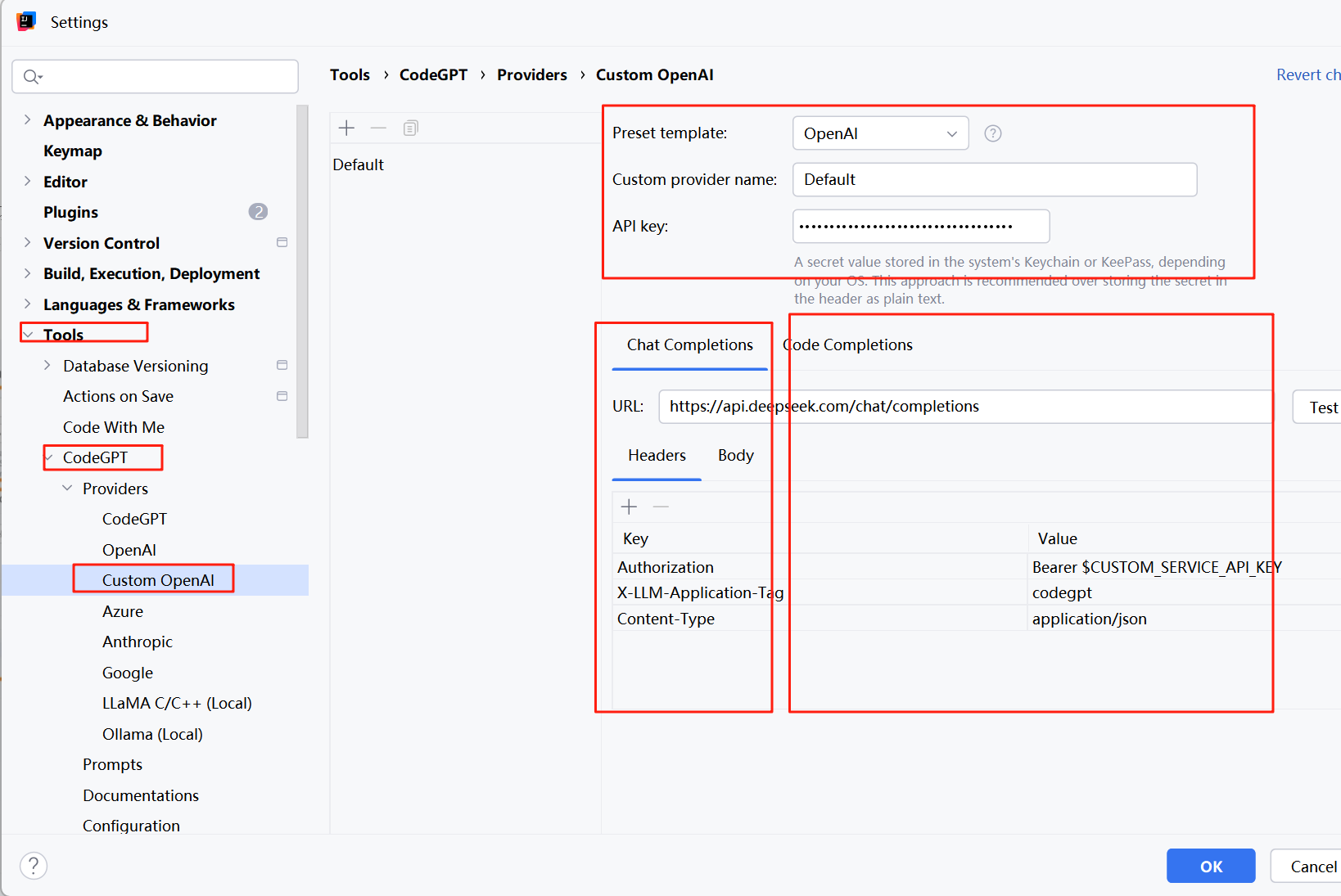This screenshot has width=1341, height=896.
Task: Open the help button at bottom left
Action: [x=34, y=866]
